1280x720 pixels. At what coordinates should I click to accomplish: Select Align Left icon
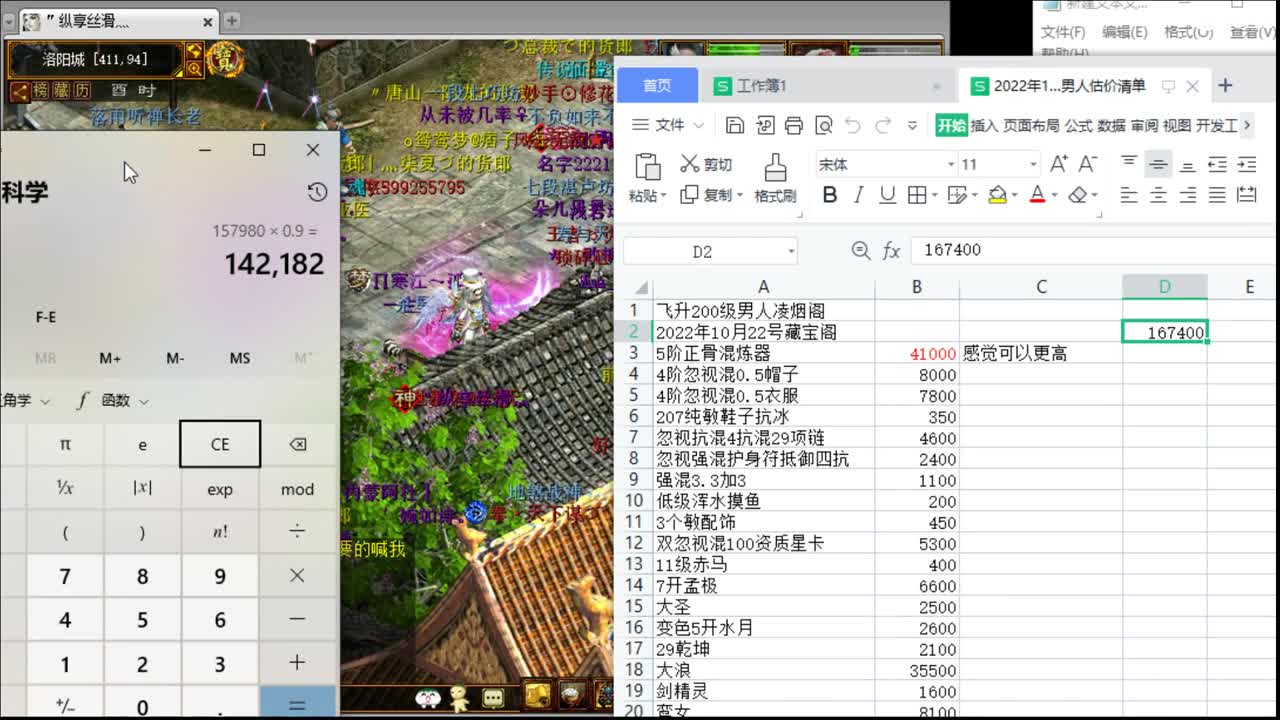(1129, 195)
